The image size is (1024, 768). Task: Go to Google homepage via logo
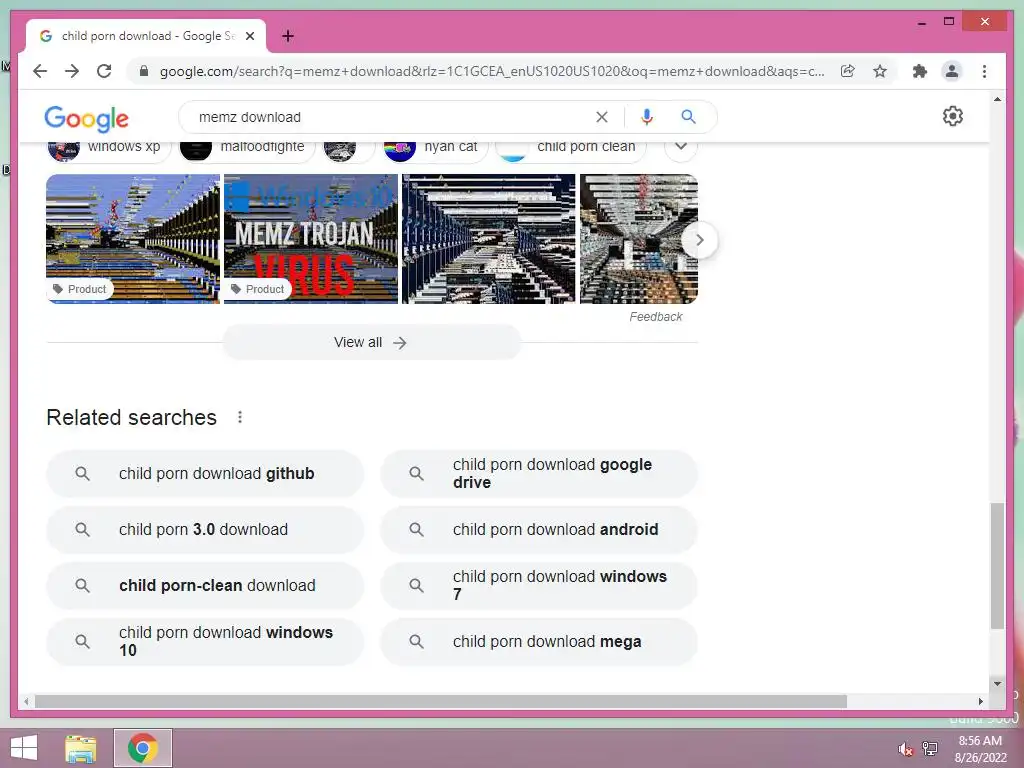(x=86, y=118)
